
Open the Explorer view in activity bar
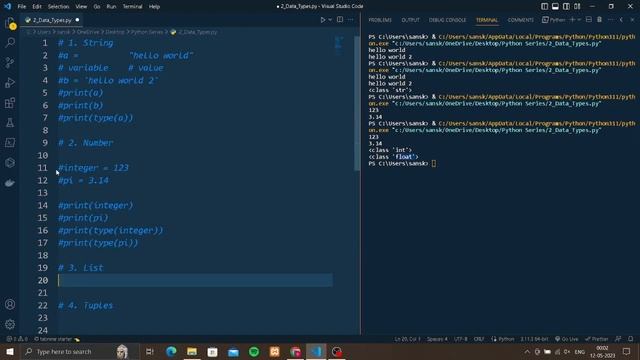(x=10, y=23)
